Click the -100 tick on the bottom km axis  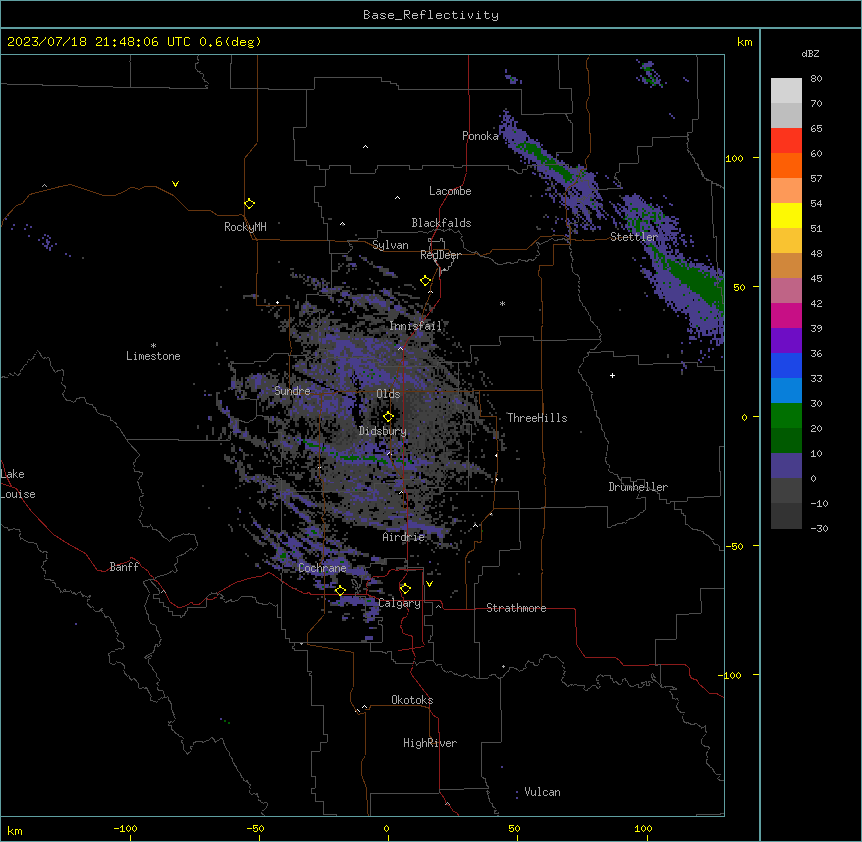(x=125, y=828)
